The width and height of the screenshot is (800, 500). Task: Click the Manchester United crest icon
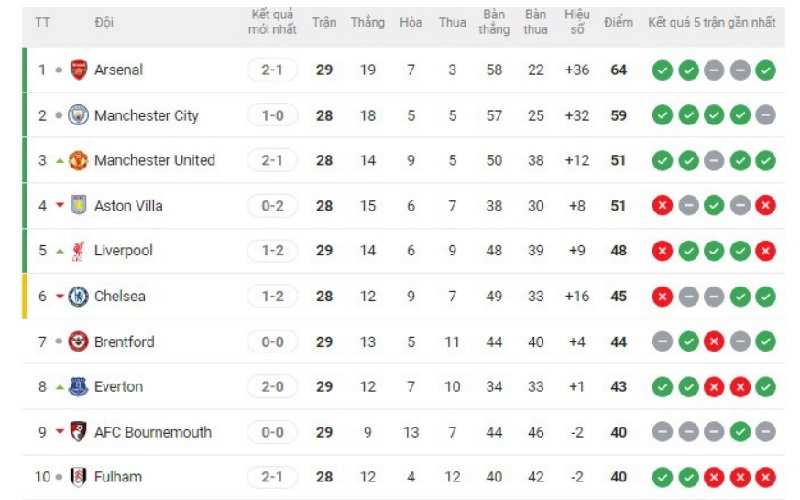pos(78,160)
